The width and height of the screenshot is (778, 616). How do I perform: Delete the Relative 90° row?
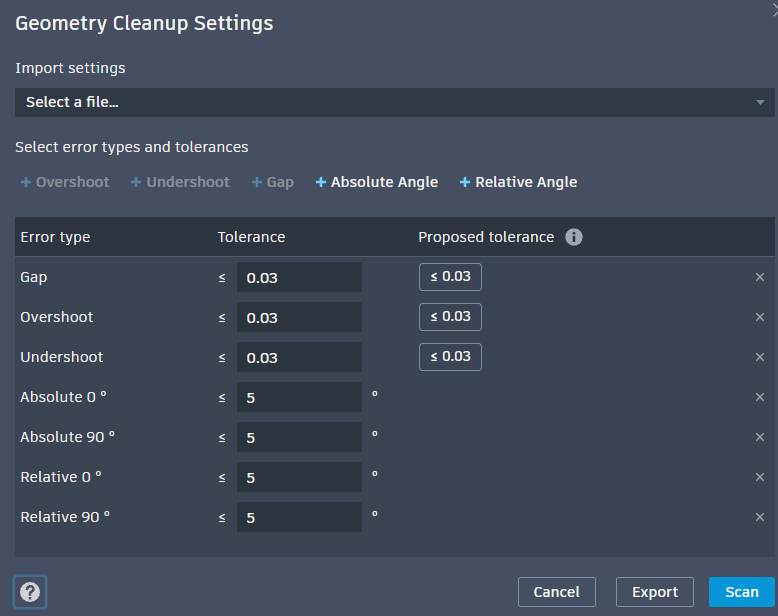click(x=760, y=517)
